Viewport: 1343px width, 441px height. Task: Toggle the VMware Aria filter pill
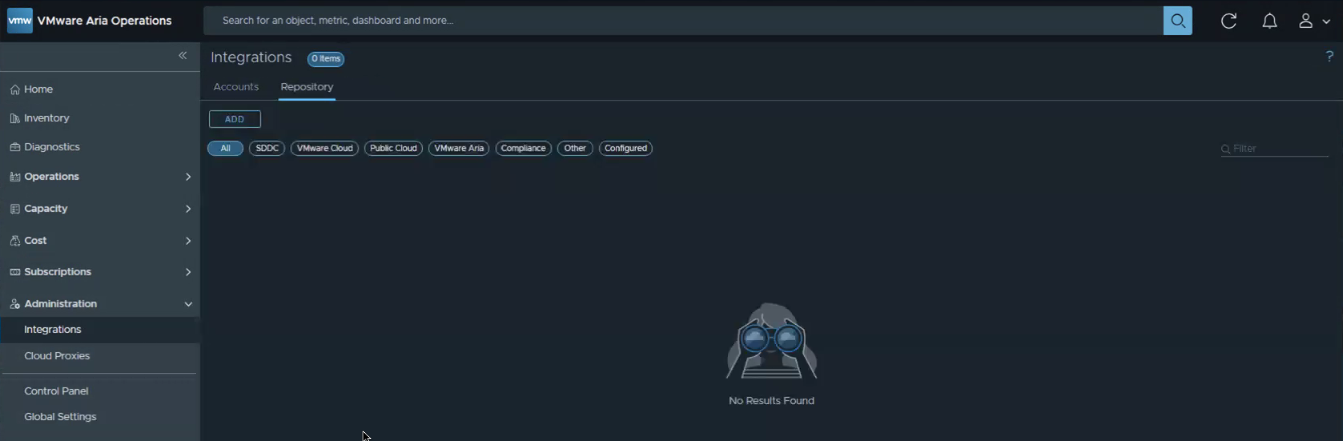point(459,148)
